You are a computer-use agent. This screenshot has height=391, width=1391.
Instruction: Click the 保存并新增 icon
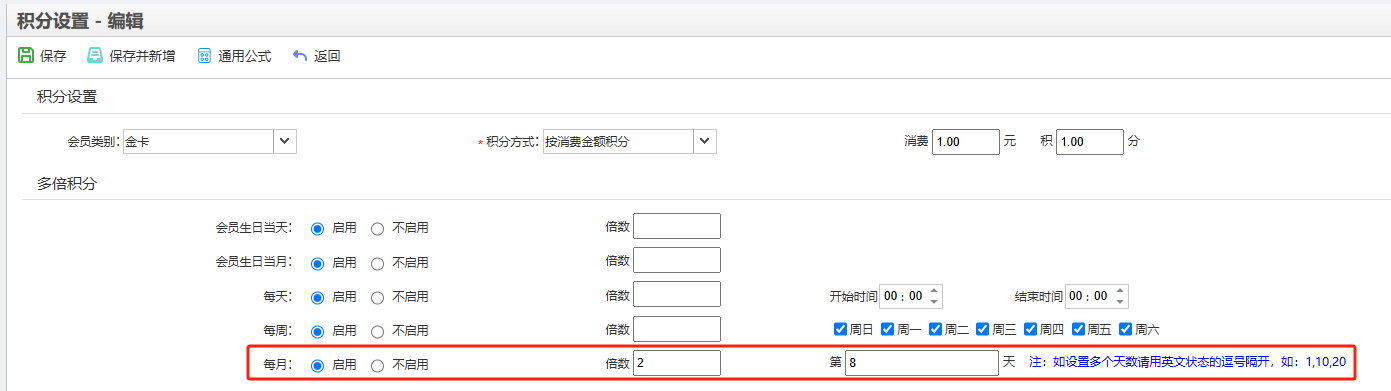(95, 56)
